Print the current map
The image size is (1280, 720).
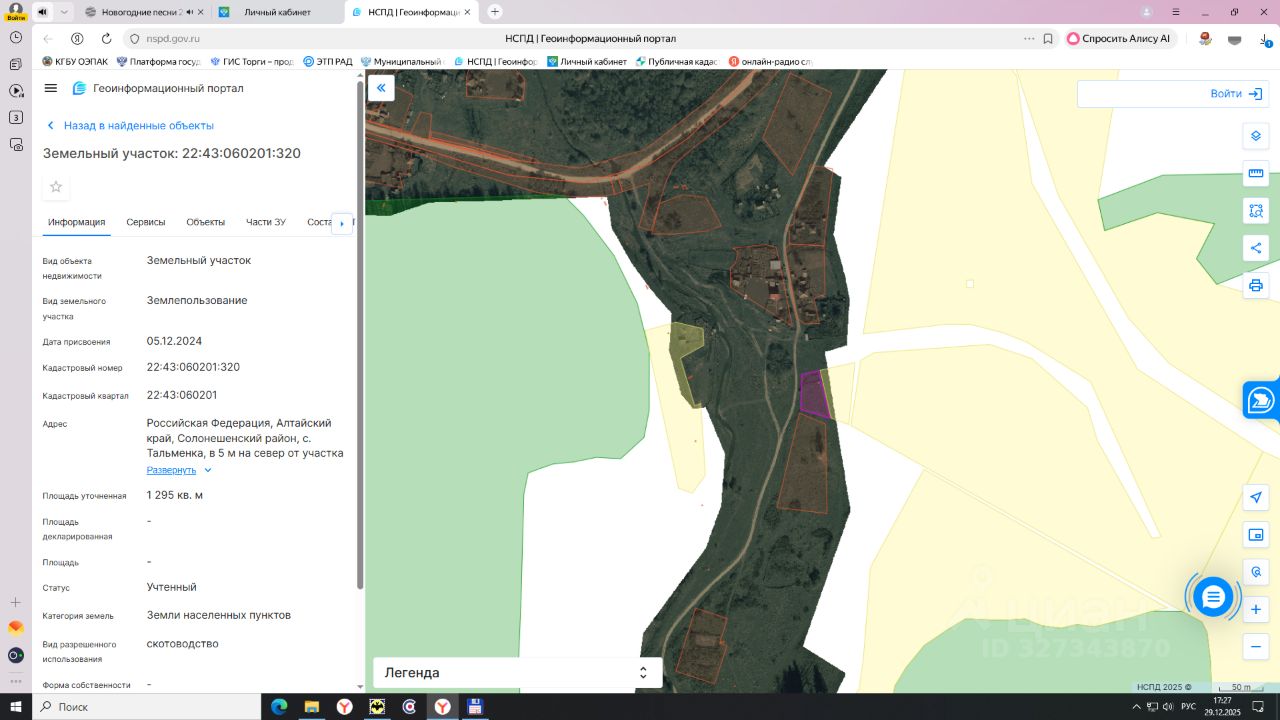[x=1256, y=286]
